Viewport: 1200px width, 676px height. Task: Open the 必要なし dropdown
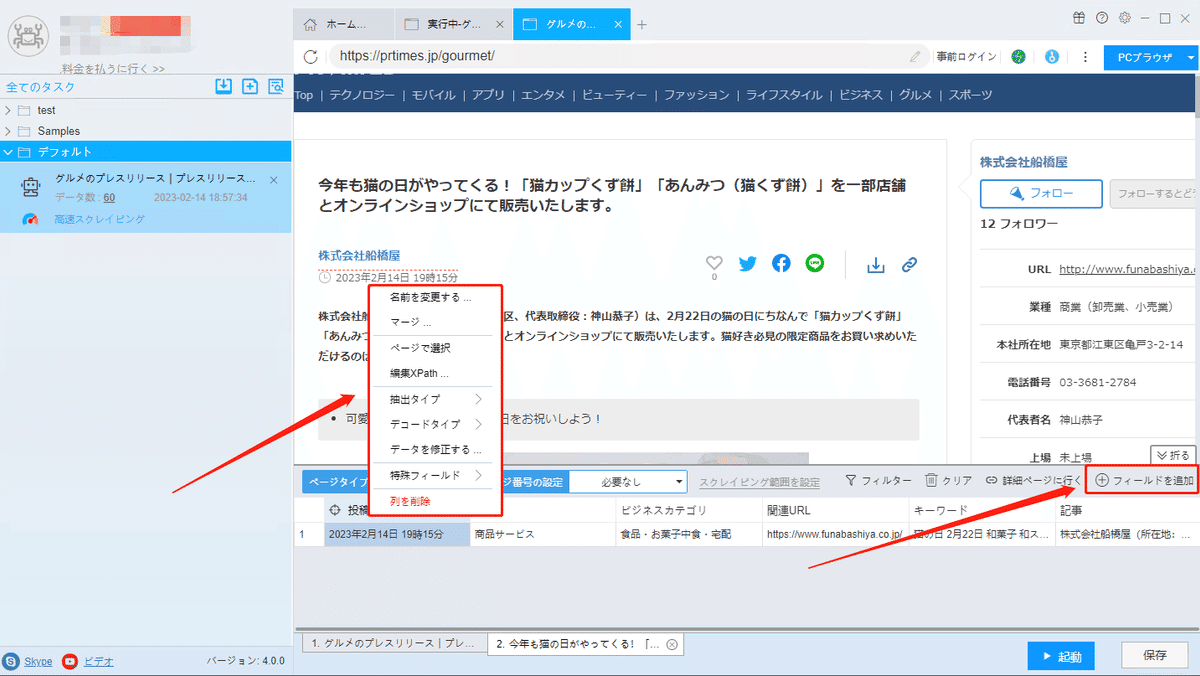coord(628,482)
